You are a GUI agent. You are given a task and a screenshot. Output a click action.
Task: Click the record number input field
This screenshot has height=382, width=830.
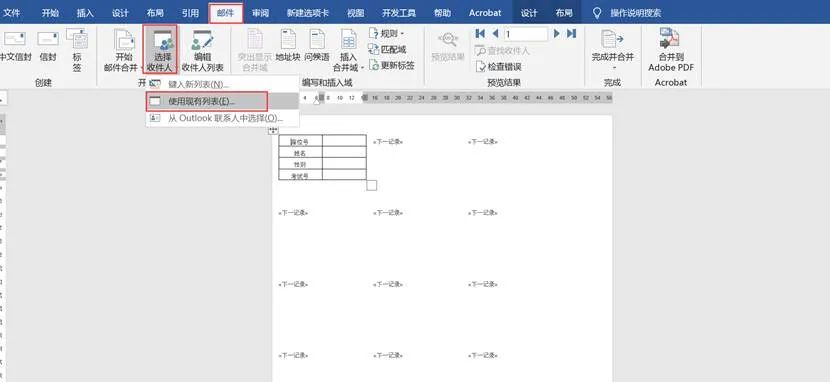click(x=526, y=34)
